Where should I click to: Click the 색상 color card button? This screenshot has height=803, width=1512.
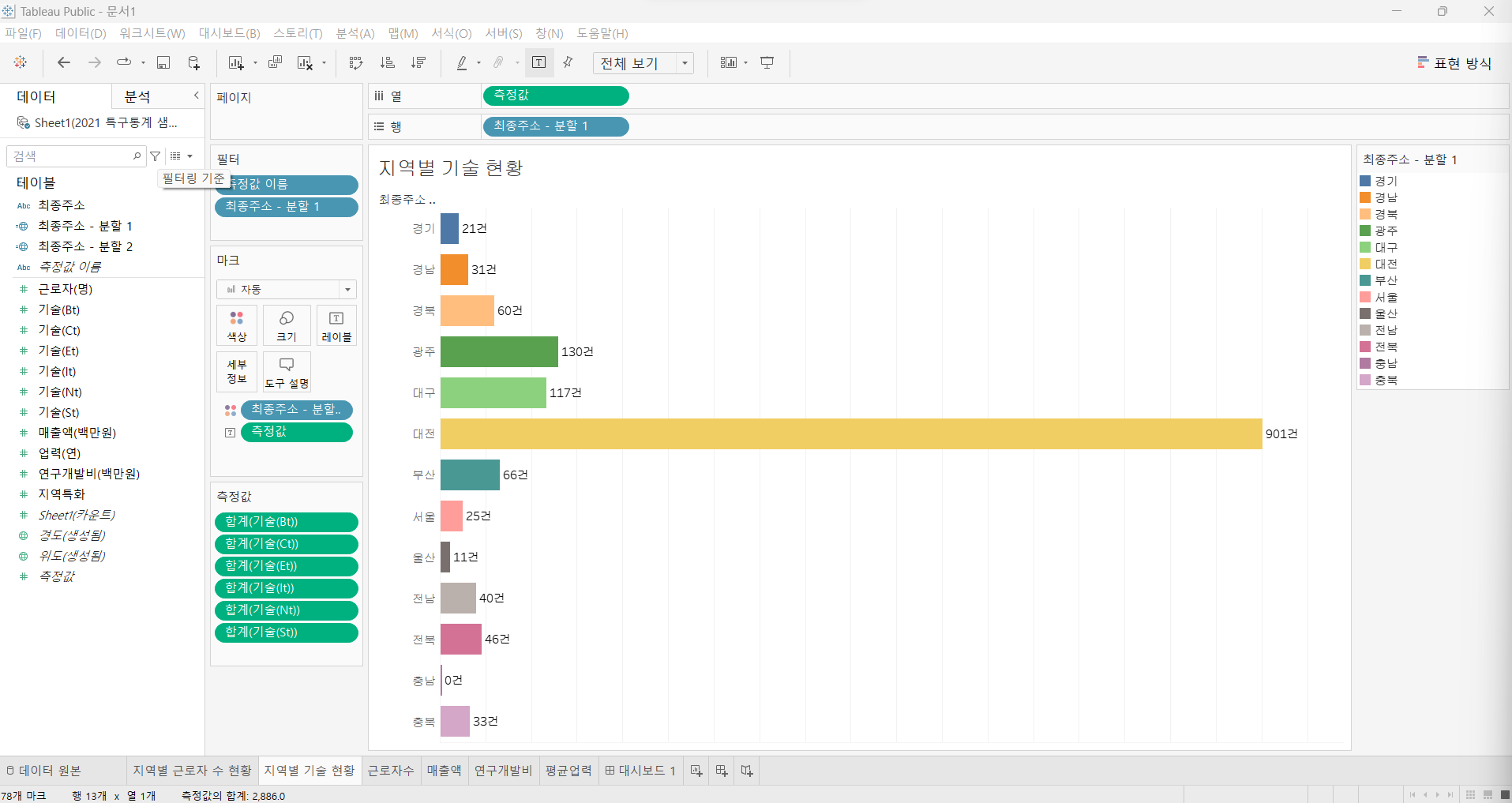click(237, 325)
